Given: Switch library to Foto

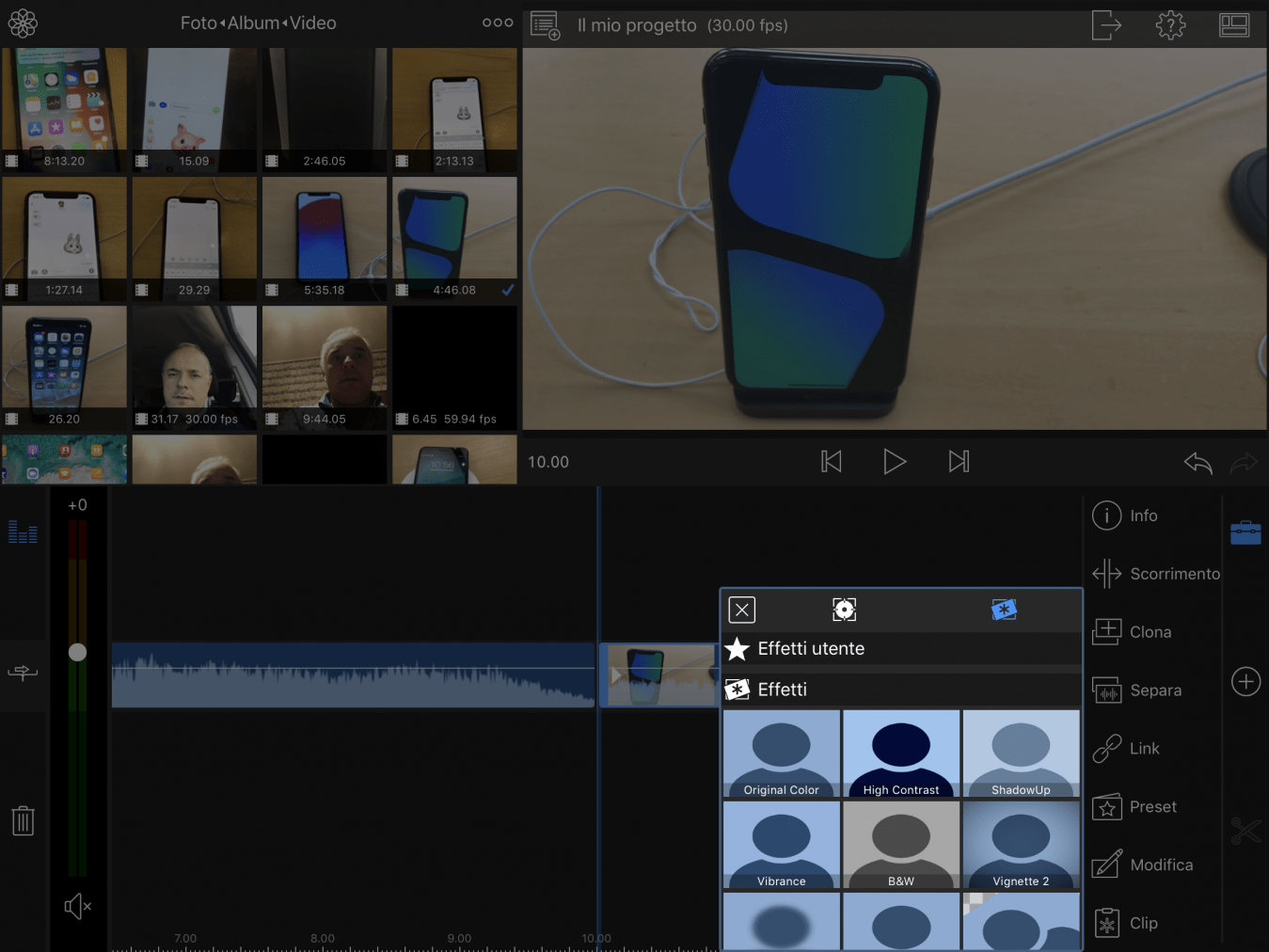Looking at the screenshot, I should (x=198, y=23).
